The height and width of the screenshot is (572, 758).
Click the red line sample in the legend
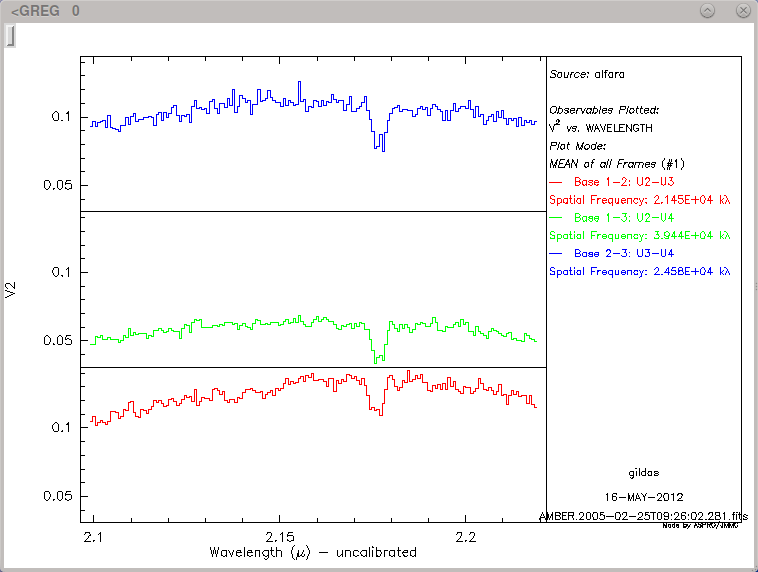click(x=555, y=182)
